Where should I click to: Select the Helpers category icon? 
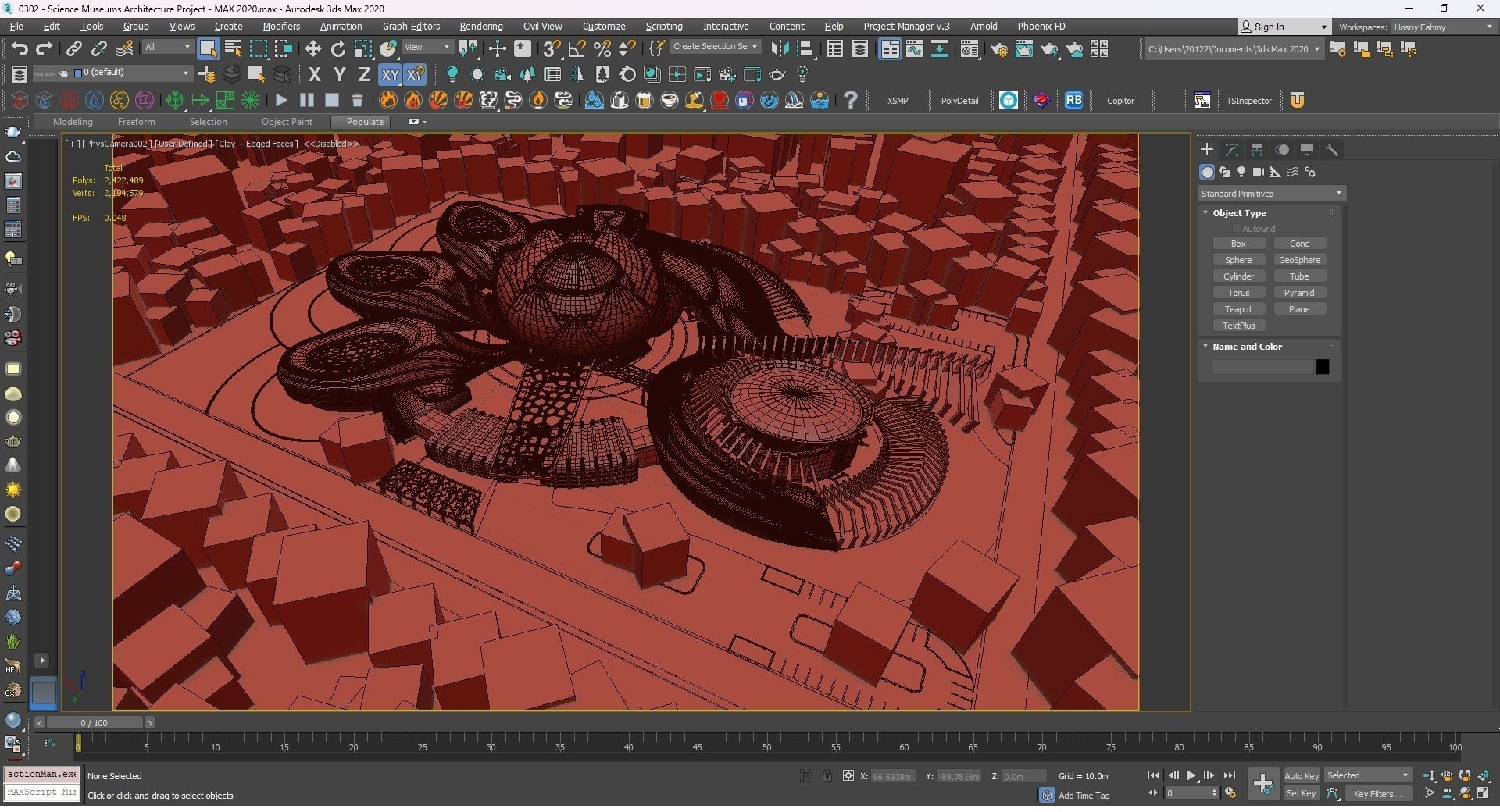tap(1276, 172)
